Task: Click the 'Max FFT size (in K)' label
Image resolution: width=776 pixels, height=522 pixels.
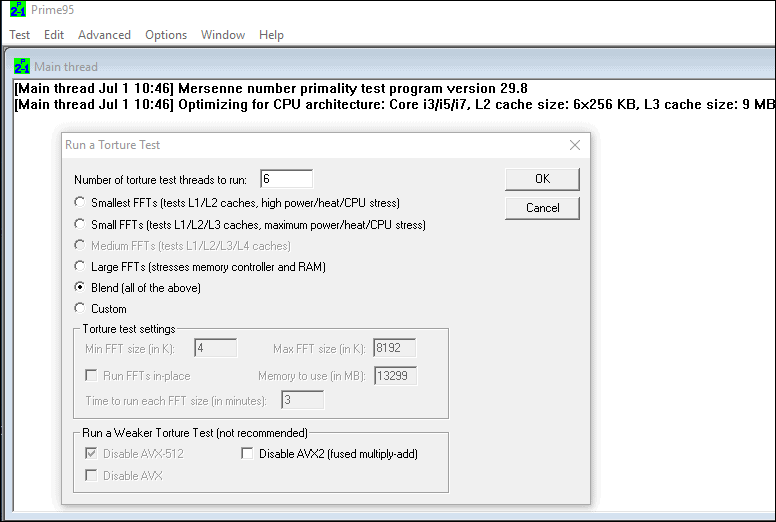Action: (x=319, y=349)
